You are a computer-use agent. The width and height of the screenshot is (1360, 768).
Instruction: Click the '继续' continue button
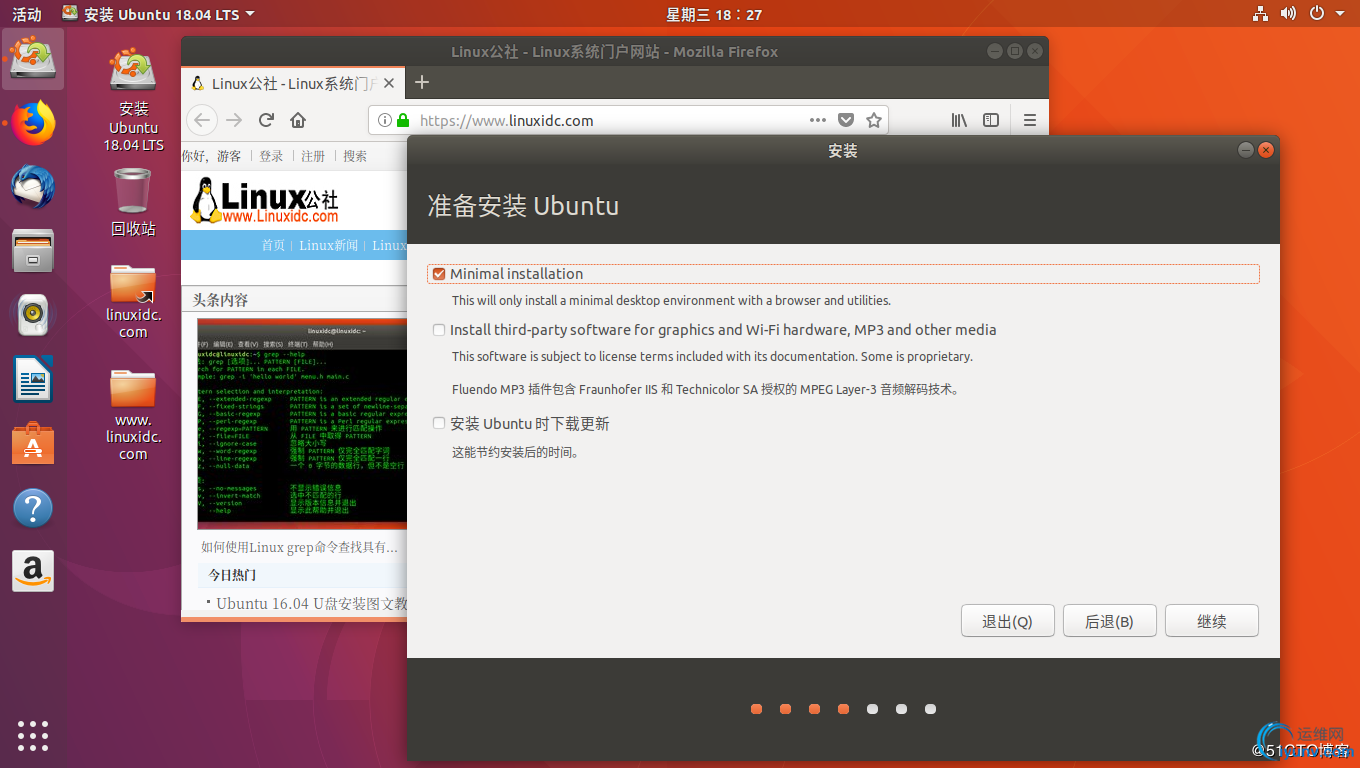coord(1212,621)
